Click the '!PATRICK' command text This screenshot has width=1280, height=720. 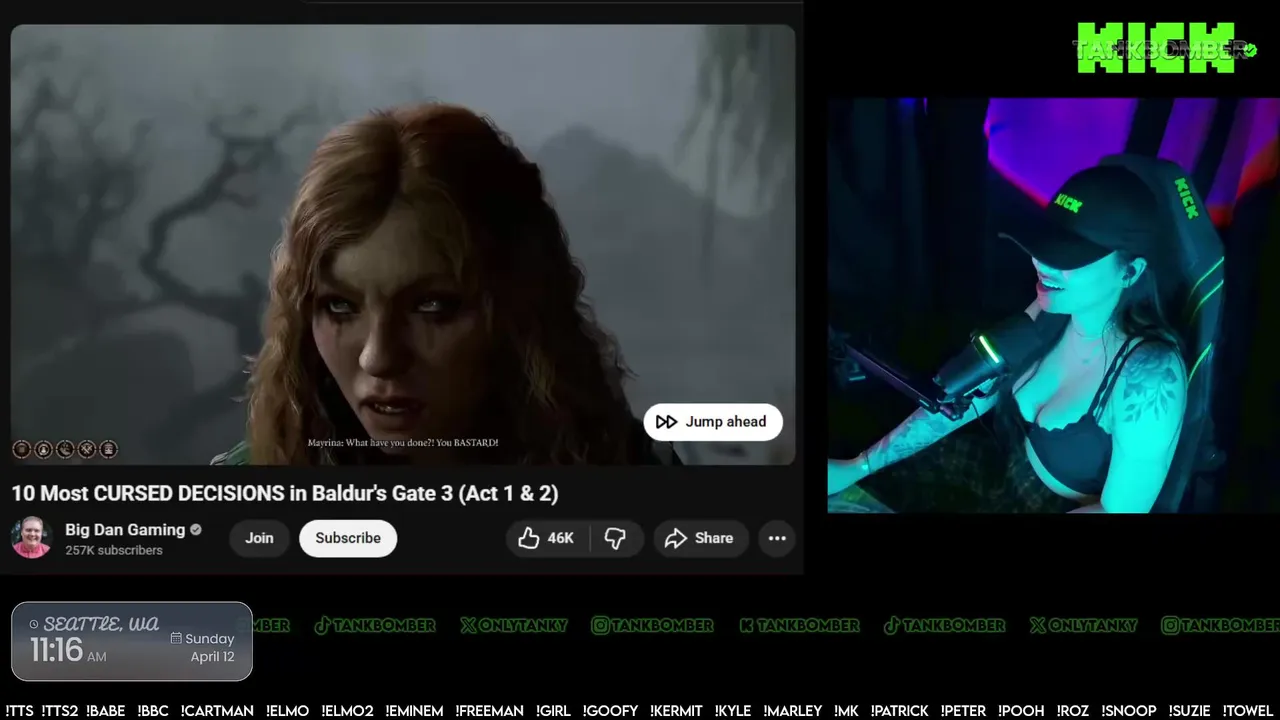(x=899, y=711)
